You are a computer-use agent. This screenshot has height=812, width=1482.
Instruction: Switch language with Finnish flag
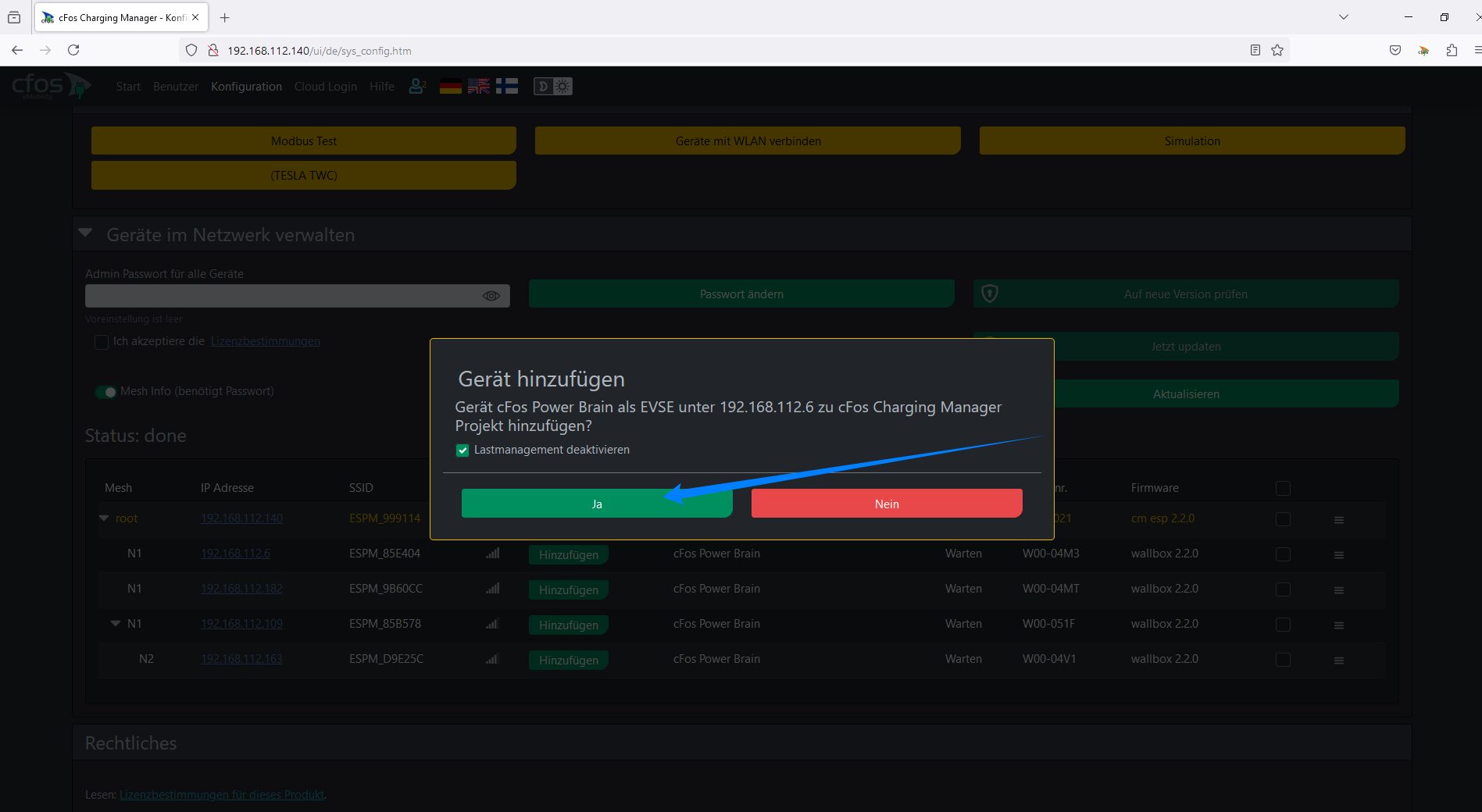coord(507,87)
